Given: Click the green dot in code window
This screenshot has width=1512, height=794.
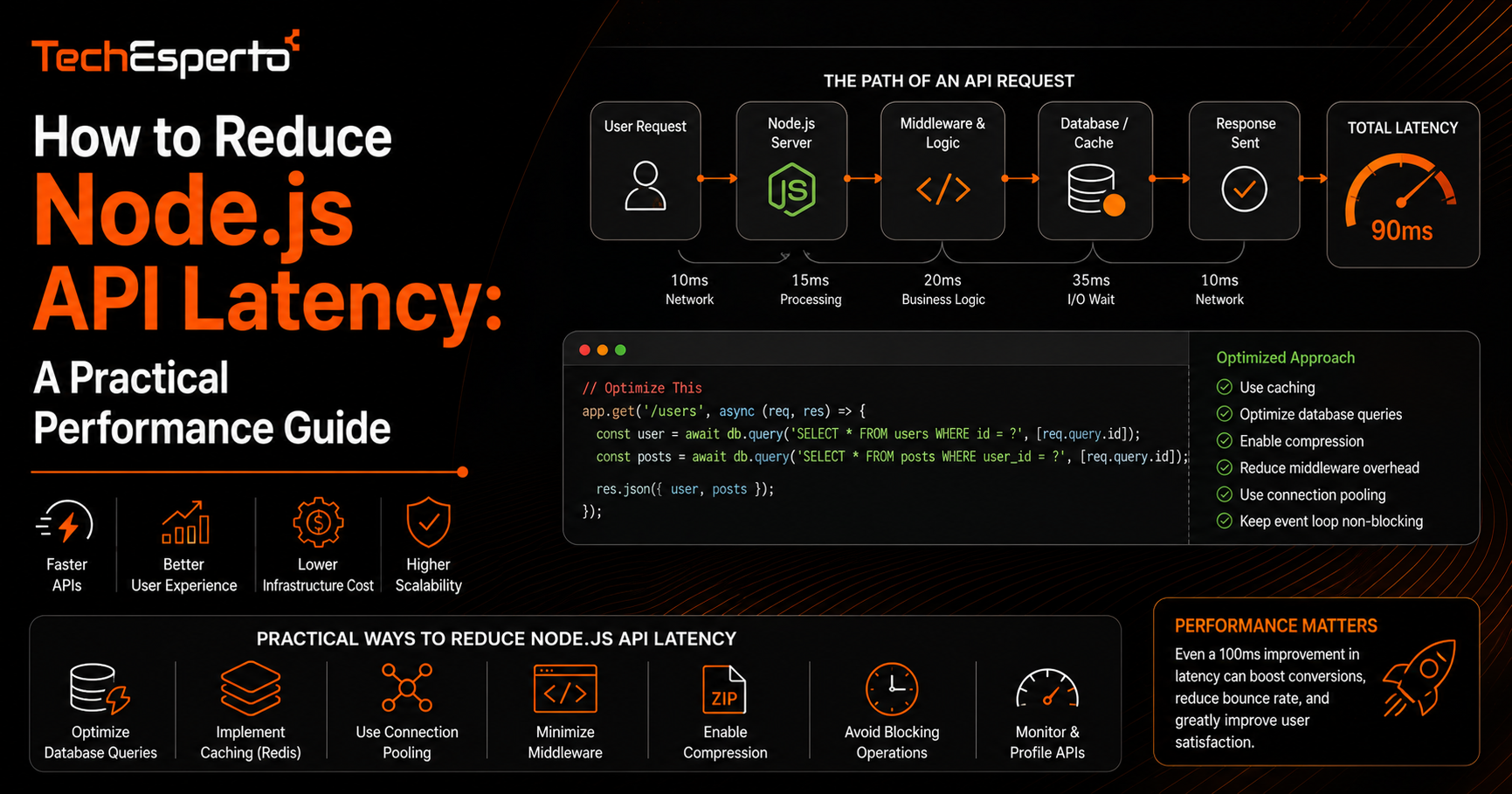Looking at the screenshot, I should tap(620, 350).
